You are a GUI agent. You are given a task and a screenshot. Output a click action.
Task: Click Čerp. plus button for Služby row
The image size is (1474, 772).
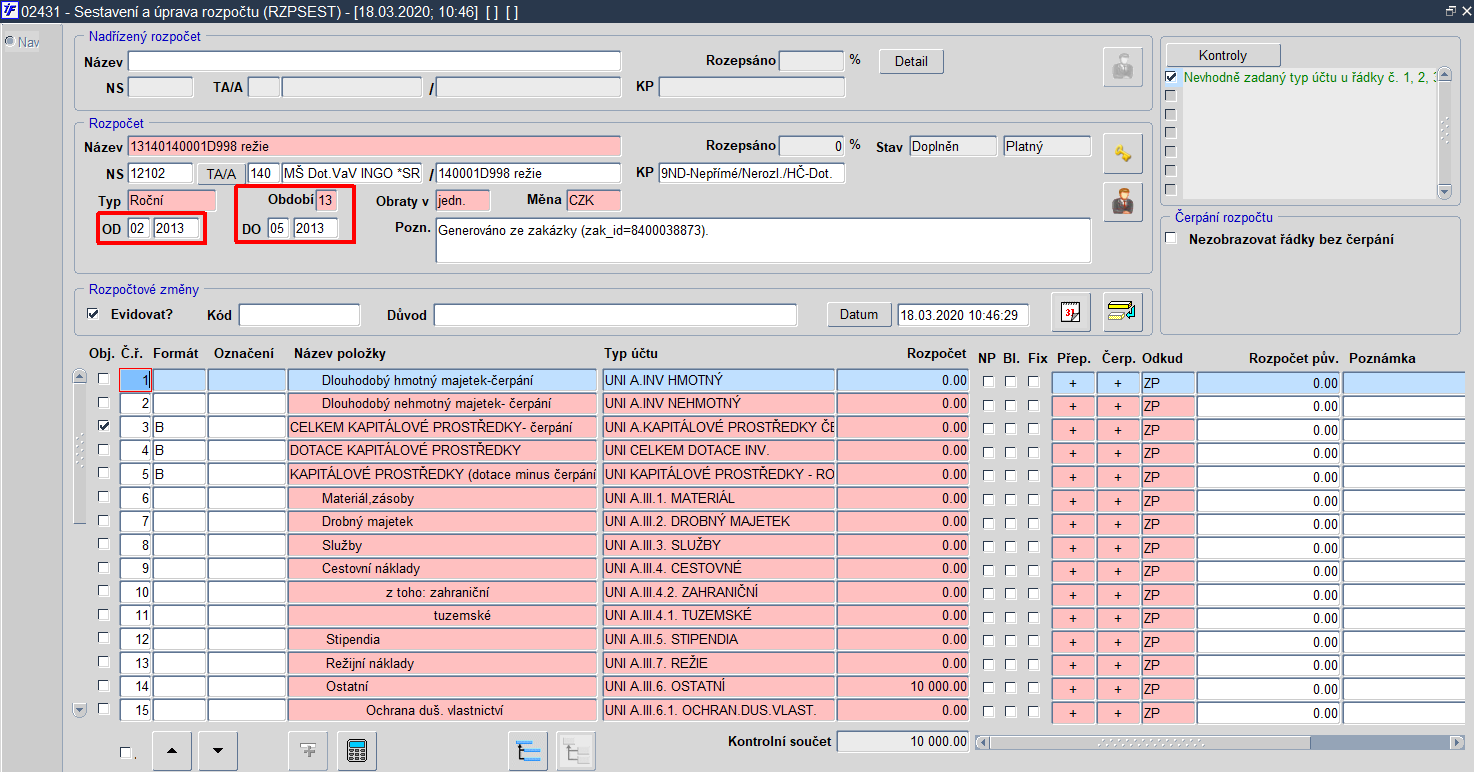point(1118,548)
